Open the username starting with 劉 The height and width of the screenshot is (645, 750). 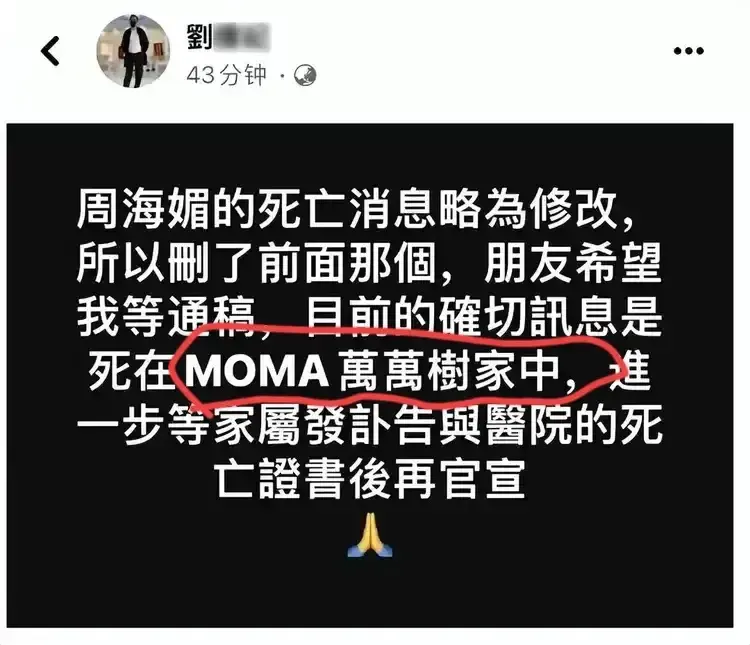[x=229, y=36]
